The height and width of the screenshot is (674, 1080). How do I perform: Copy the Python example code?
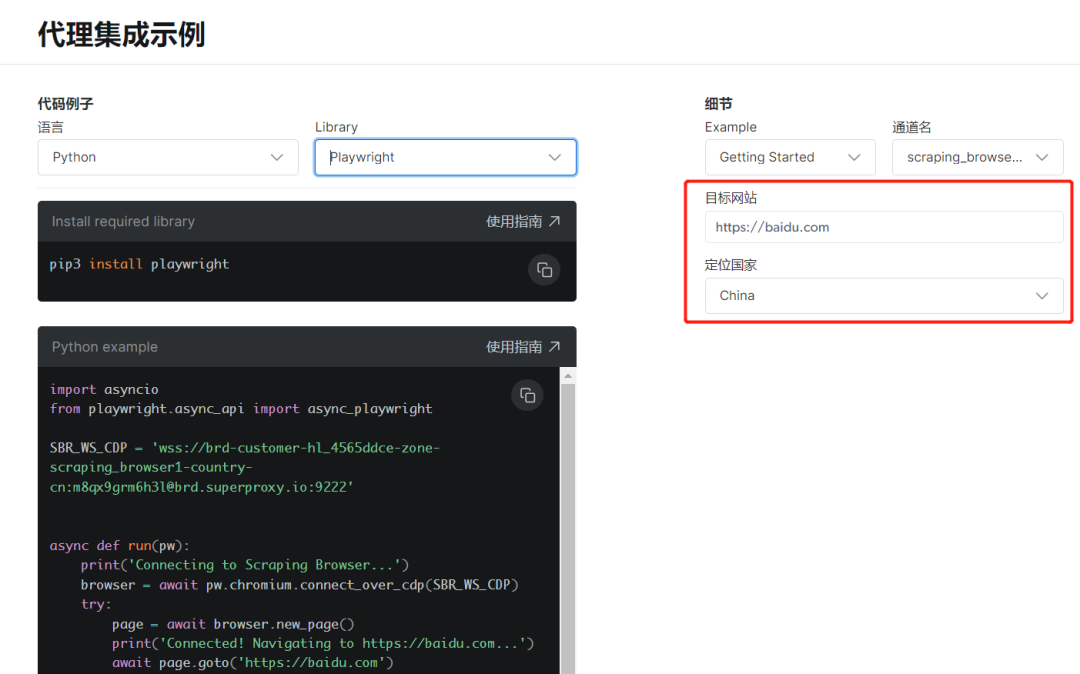coord(528,395)
